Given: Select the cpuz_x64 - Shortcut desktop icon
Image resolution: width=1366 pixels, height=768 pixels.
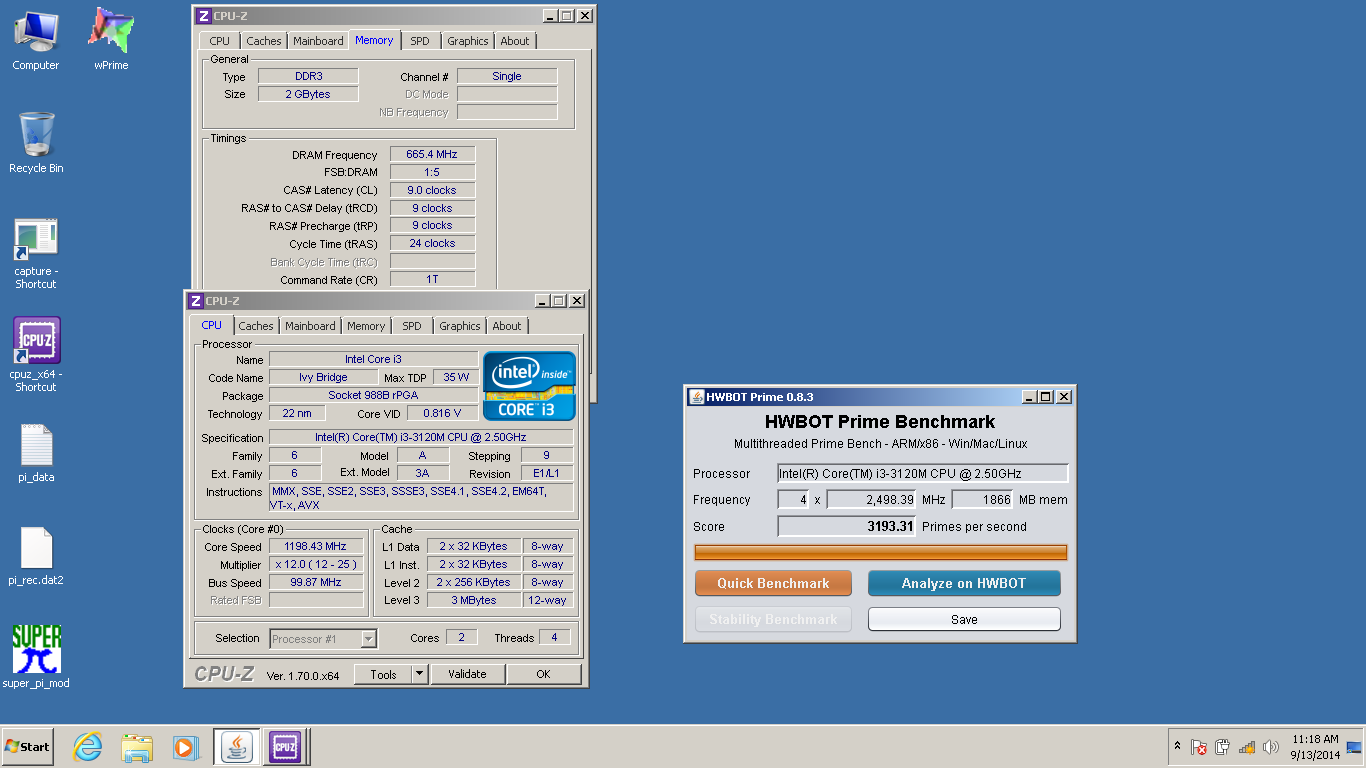Looking at the screenshot, I should 36,354.
